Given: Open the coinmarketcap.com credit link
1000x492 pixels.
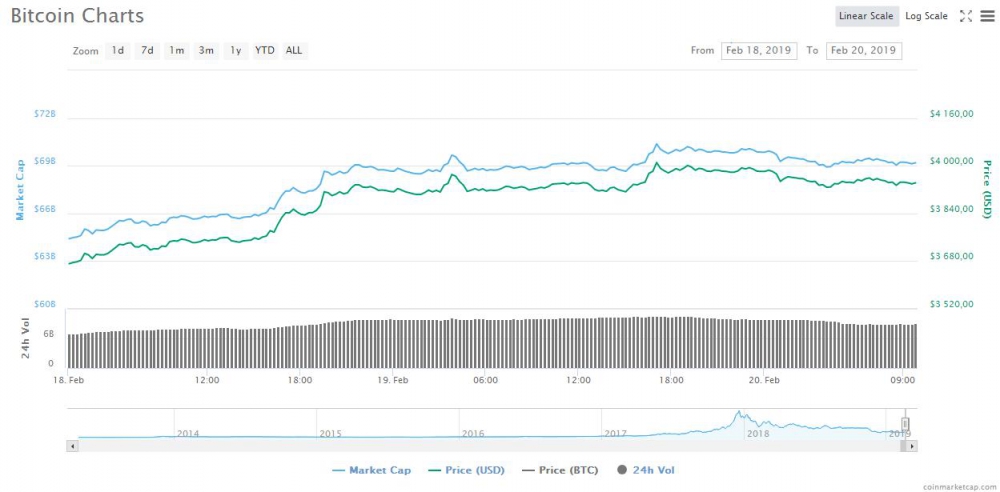Looking at the screenshot, I should pyautogui.click(x=959, y=486).
